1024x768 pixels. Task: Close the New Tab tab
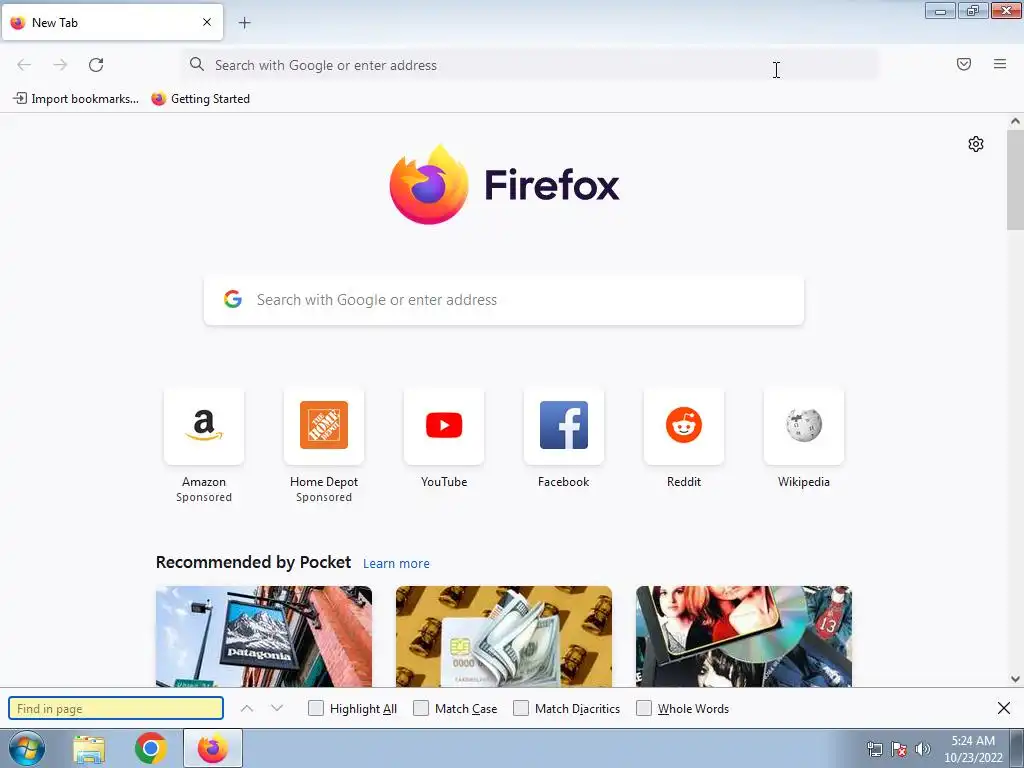(x=207, y=22)
